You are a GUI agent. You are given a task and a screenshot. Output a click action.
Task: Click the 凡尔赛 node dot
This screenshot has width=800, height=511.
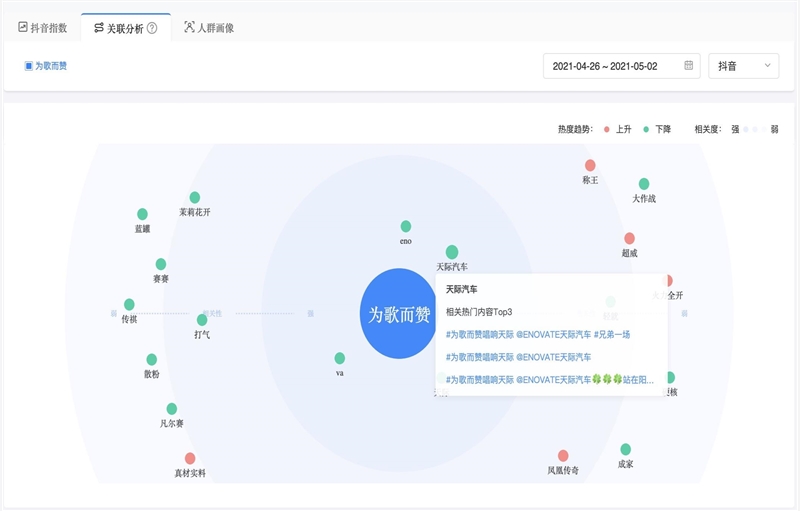[172, 408]
